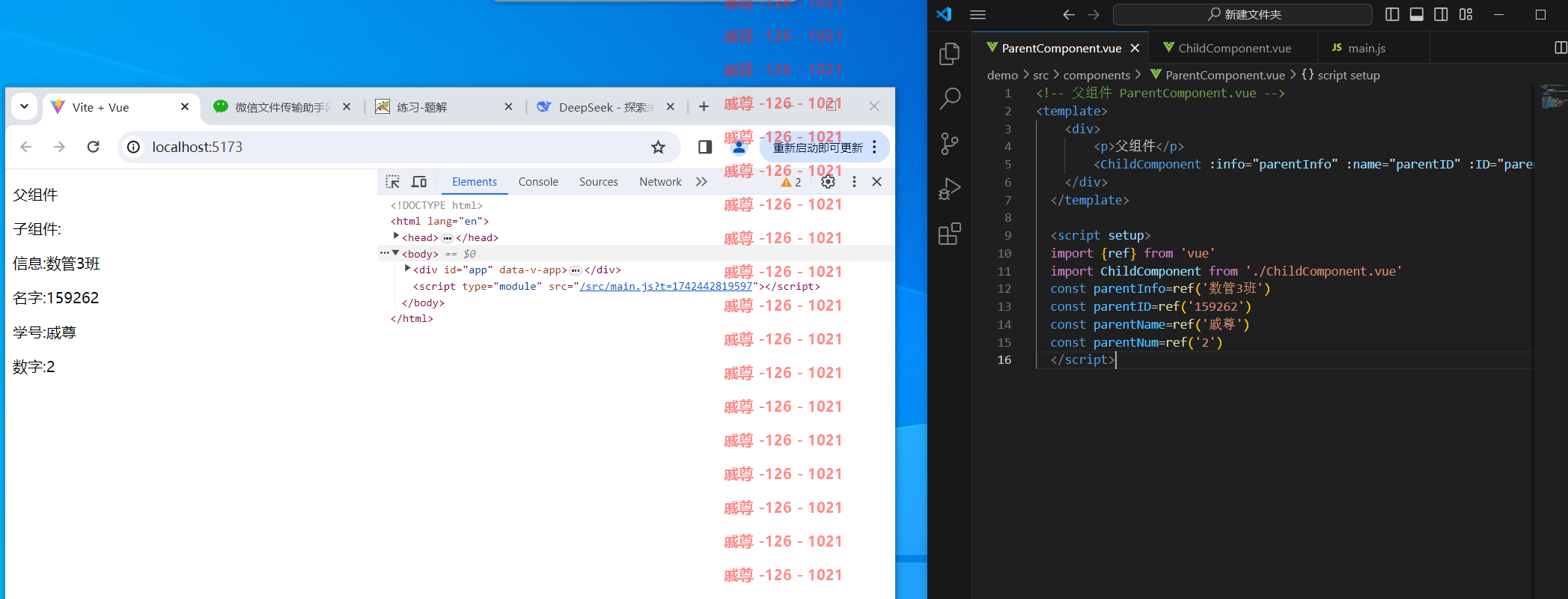Close the 练习-题解 tab
Image resolution: width=1568 pixels, height=599 pixels.
(508, 107)
